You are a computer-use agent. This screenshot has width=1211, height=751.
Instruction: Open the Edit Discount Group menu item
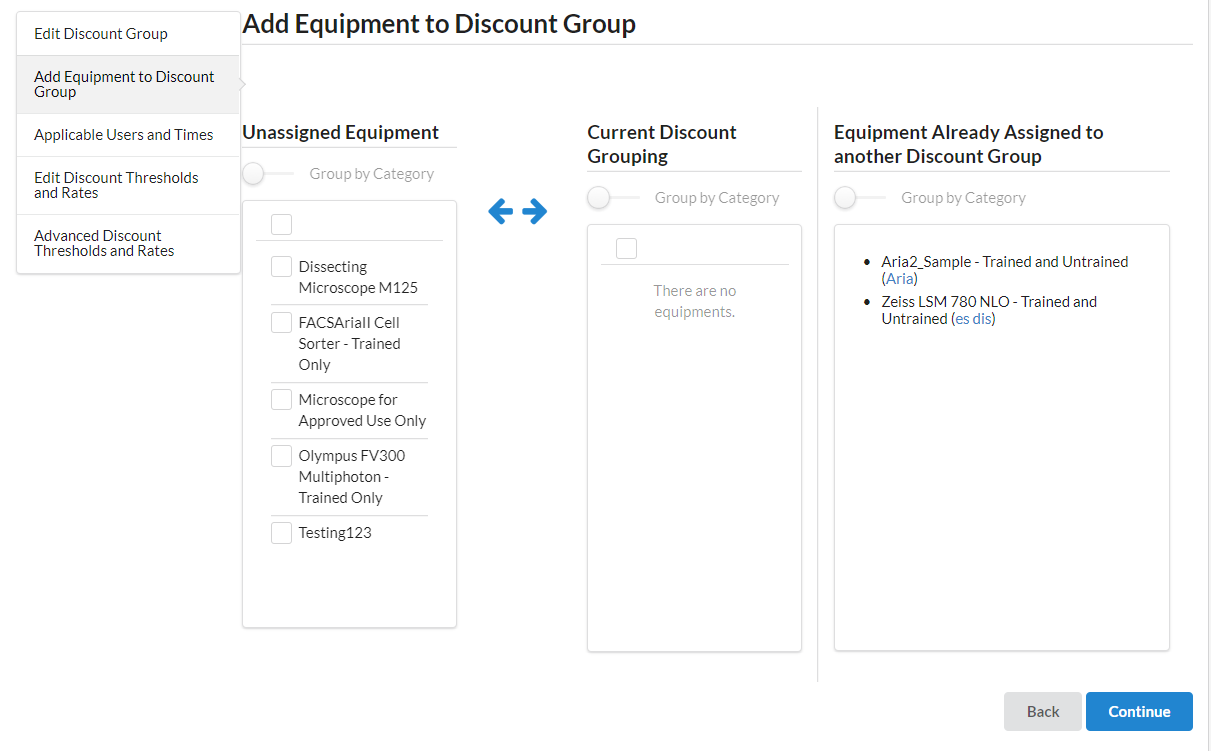click(101, 34)
